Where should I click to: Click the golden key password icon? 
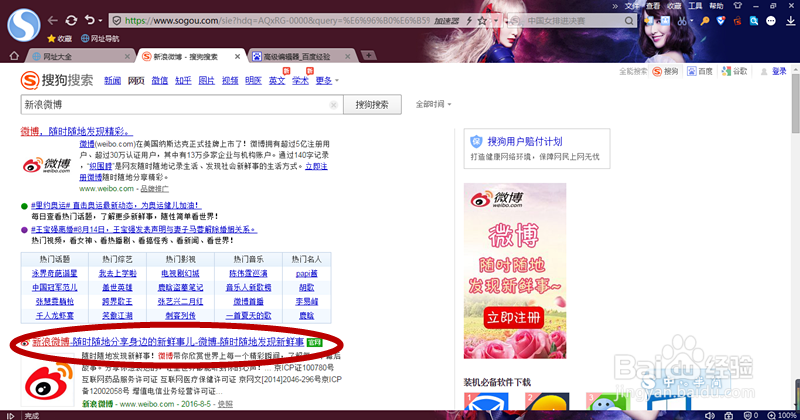(705, 21)
